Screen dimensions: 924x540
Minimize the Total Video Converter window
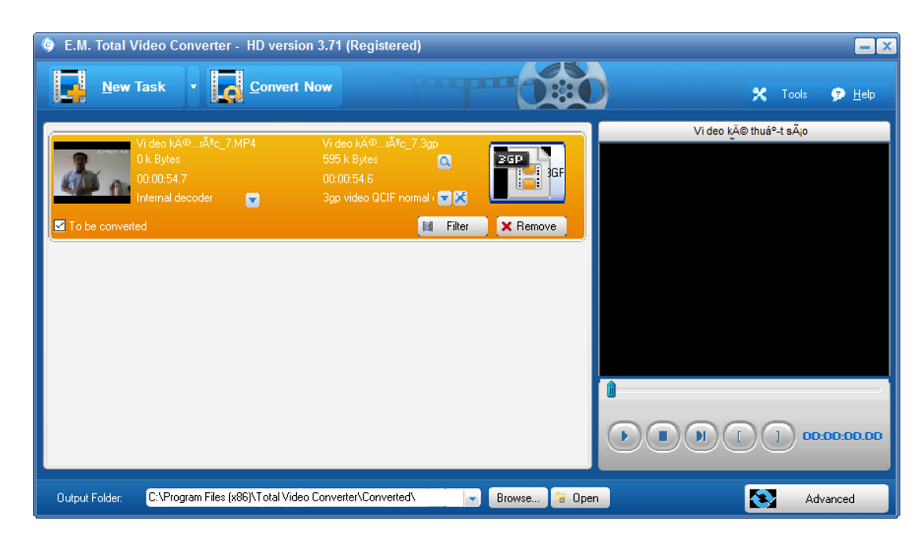(864, 46)
